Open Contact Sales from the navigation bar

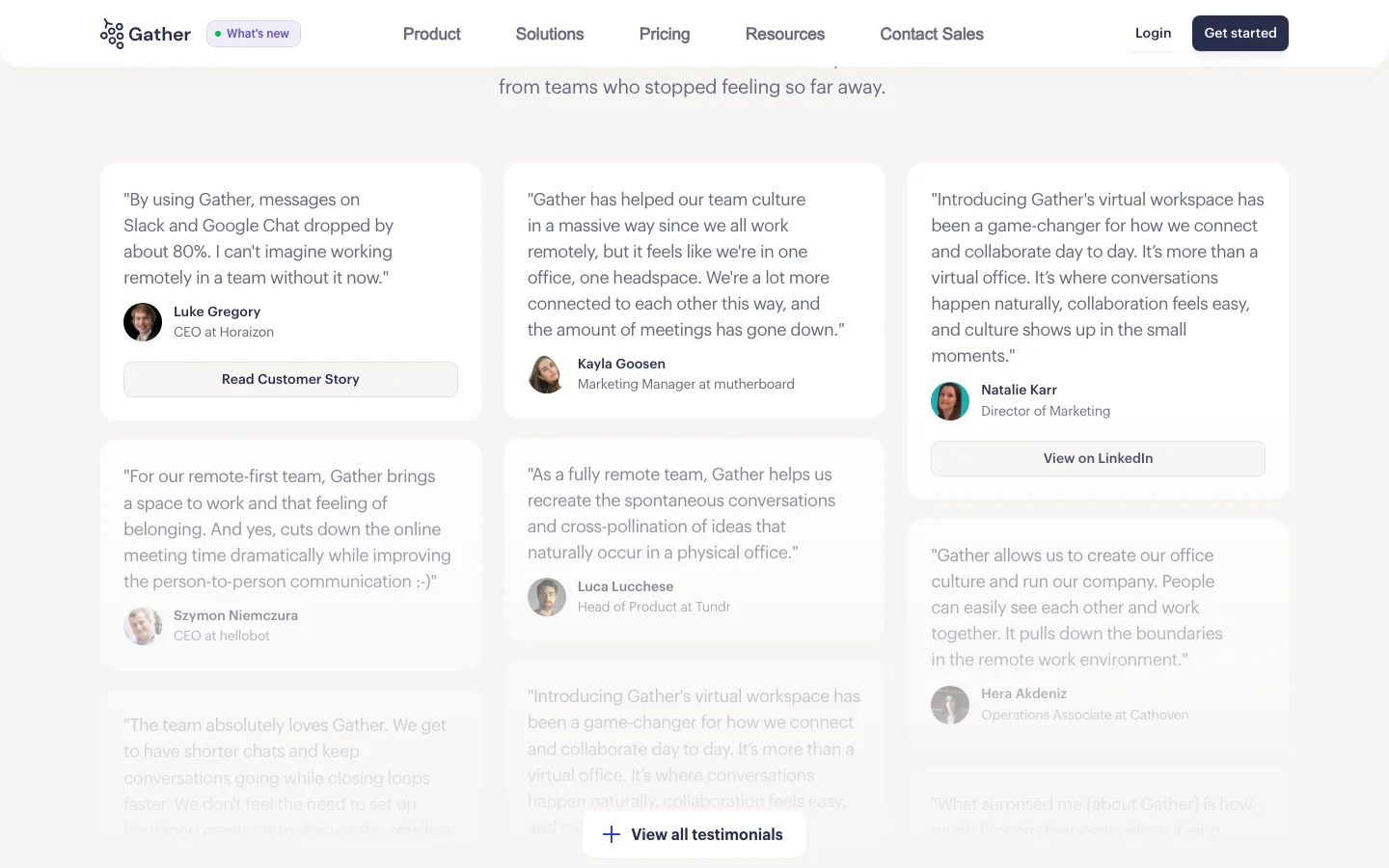932,34
